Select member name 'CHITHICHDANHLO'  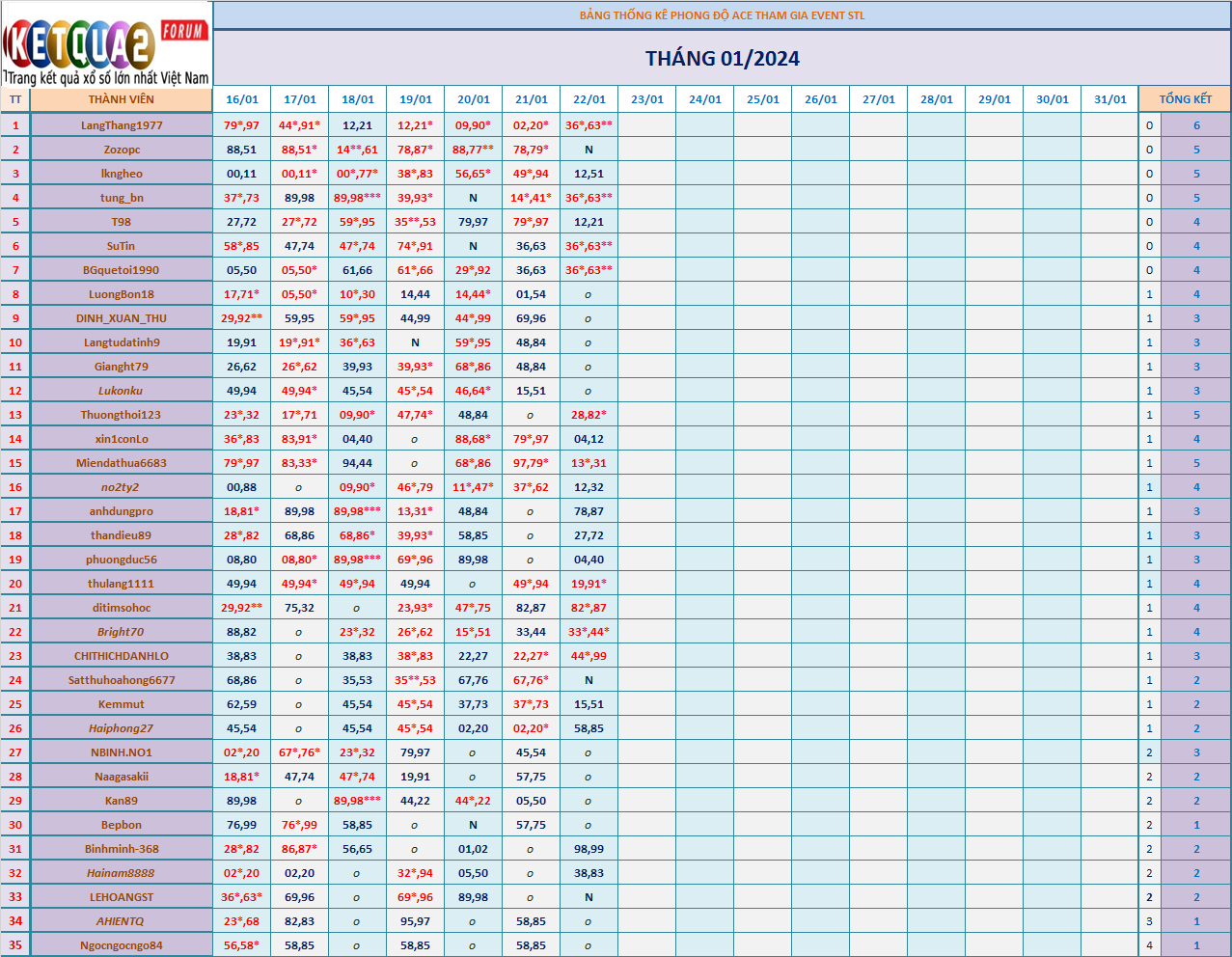click(122, 656)
